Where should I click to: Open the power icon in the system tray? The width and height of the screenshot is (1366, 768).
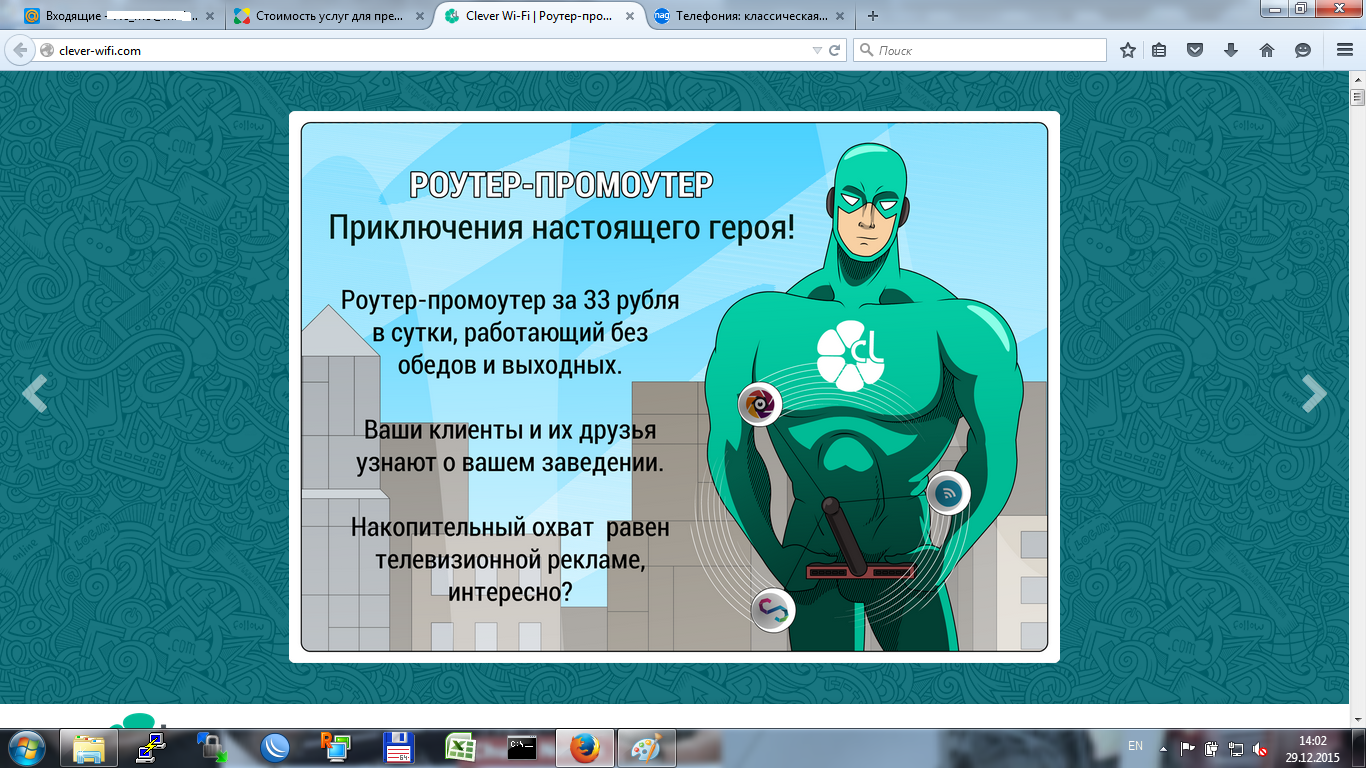point(1212,748)
